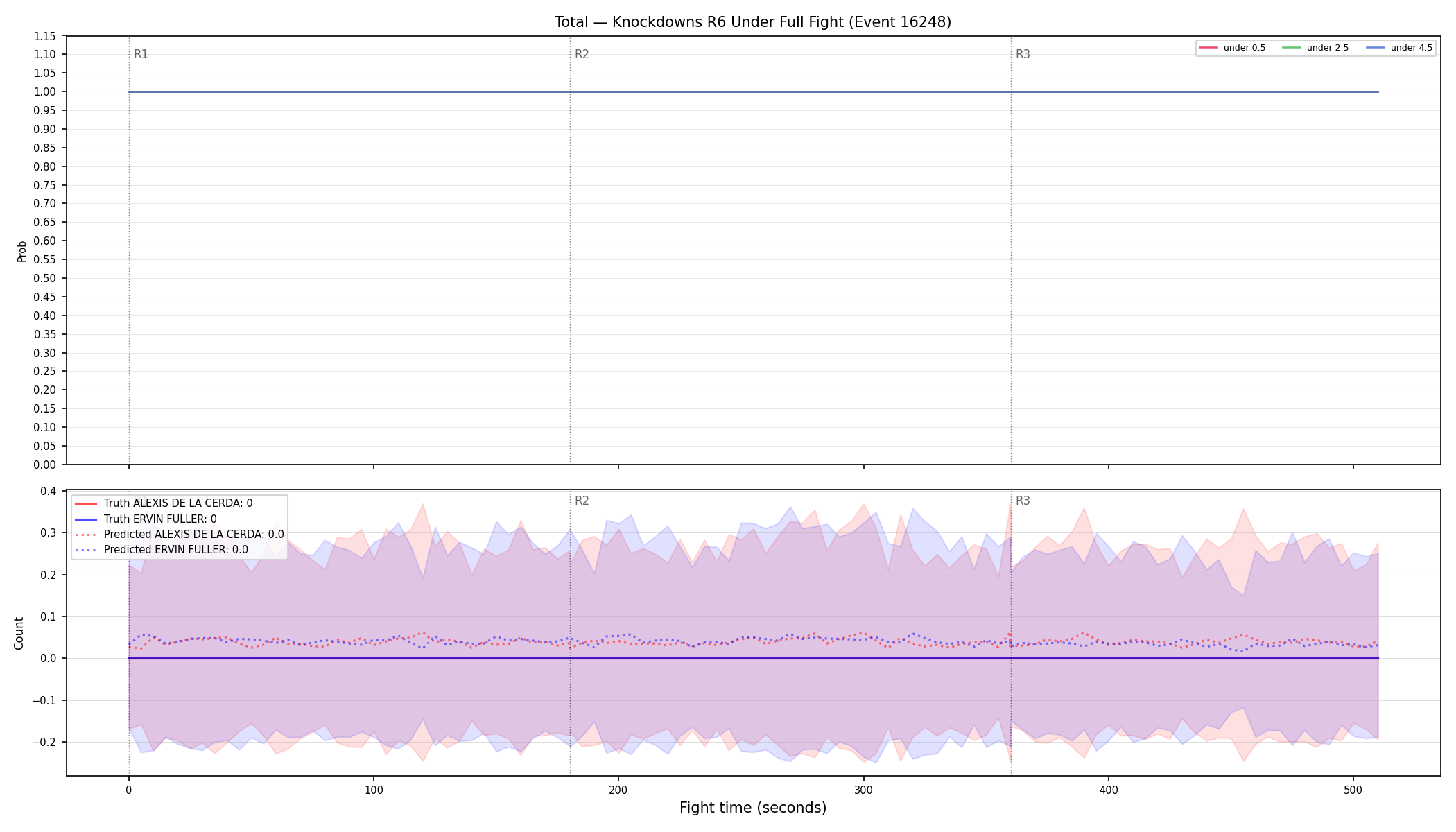
Task: Click the 'Prob' y-axis label
Action: [21, 251]
